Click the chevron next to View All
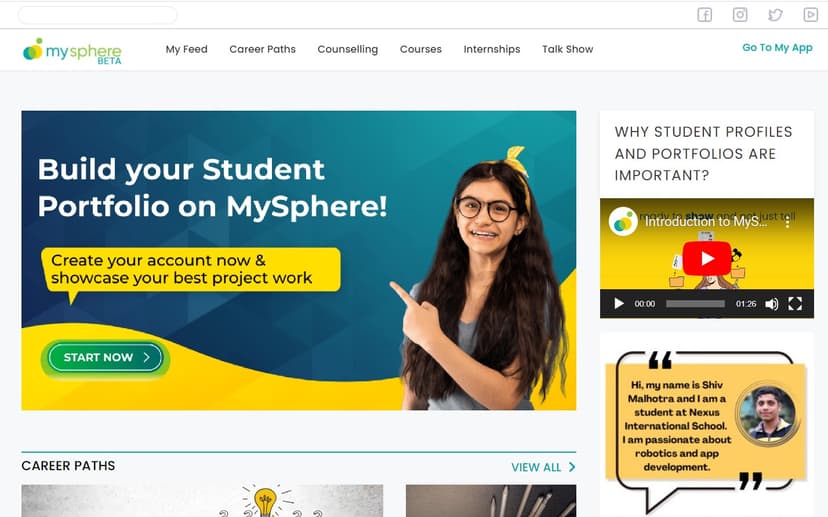 pos(572,467)
